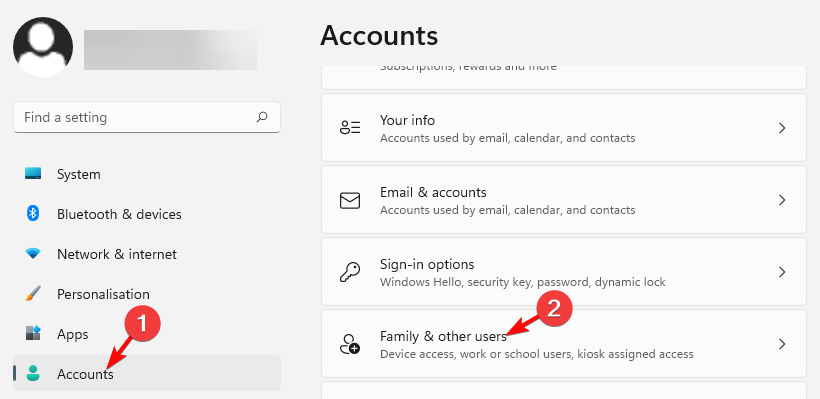Open Sign-in options via its chevron

(782, 272)
